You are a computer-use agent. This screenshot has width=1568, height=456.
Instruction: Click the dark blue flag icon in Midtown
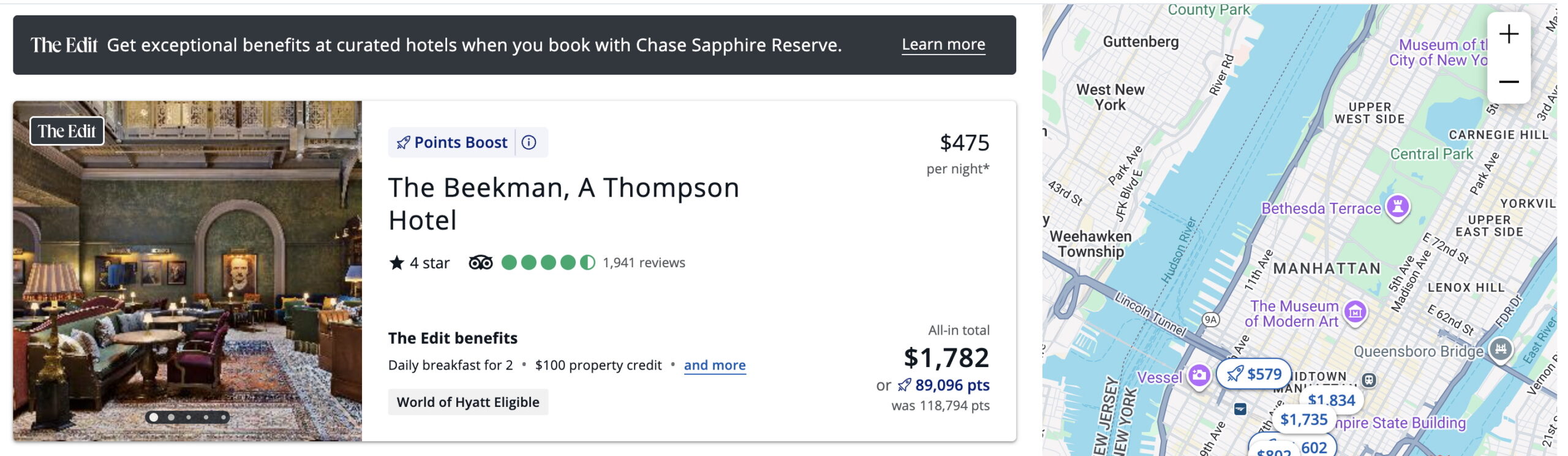tap(1240, 409)
